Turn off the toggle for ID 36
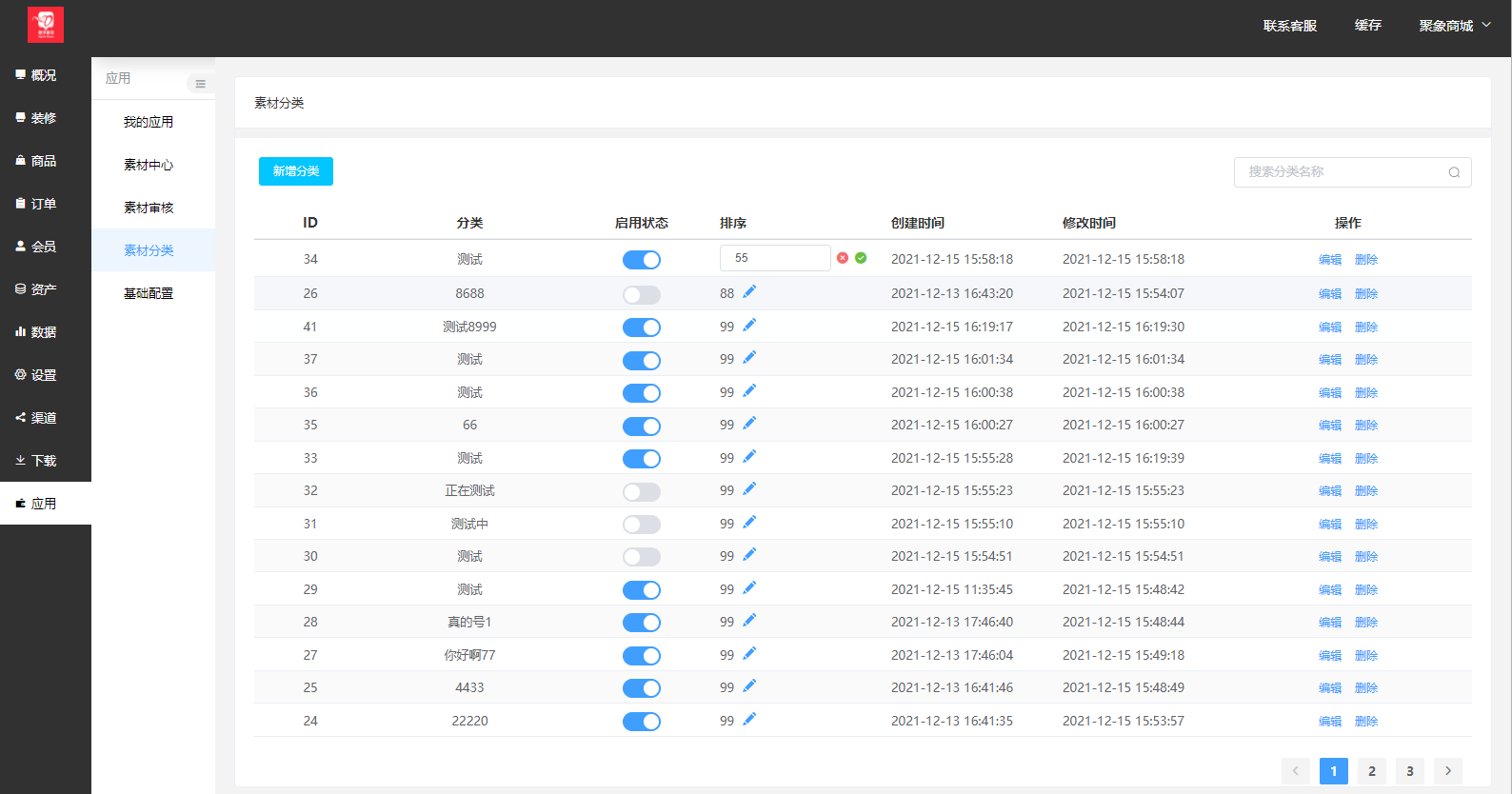The width and height of the screenshot is (1512, 794). [642, 393]
